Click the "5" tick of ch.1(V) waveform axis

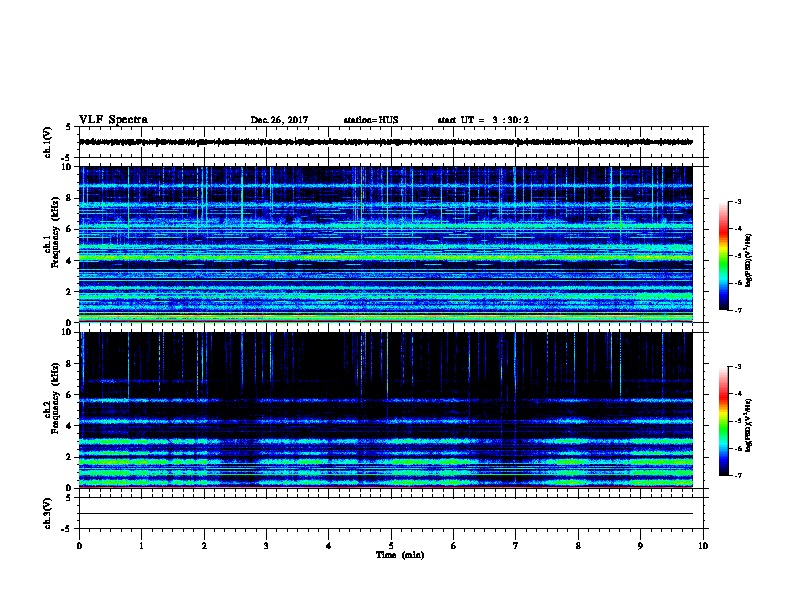coord(70,127)
